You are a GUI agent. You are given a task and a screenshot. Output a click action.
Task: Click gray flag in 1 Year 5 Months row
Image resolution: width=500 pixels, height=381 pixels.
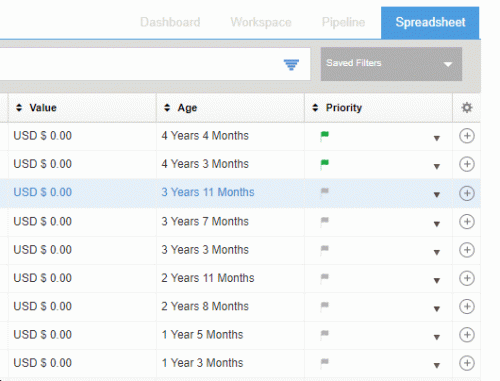324,334
